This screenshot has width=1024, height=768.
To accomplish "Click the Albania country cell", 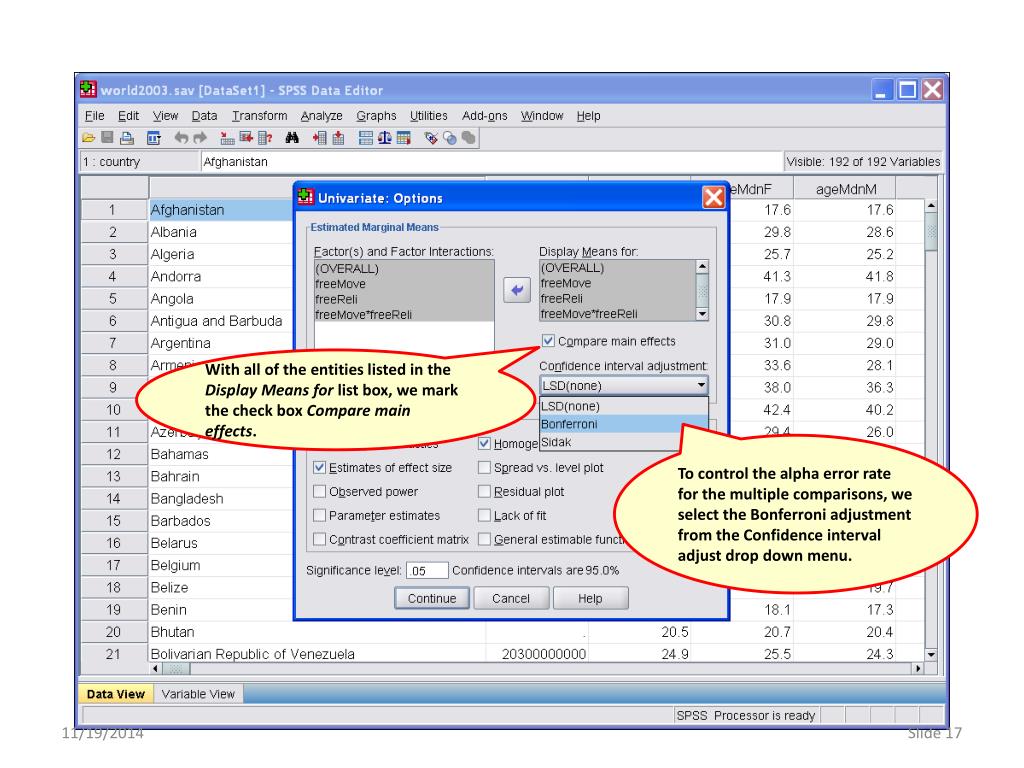I will coord(221,232).
